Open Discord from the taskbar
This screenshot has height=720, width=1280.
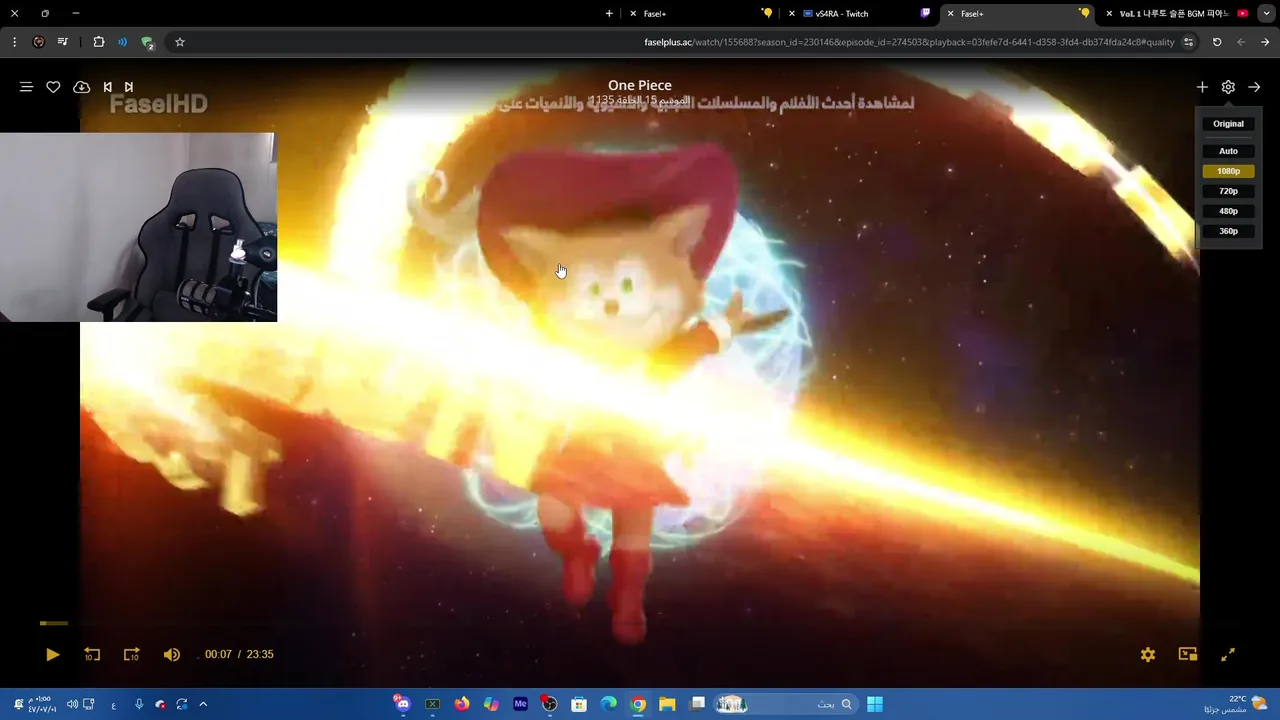(x=402, y=704)
